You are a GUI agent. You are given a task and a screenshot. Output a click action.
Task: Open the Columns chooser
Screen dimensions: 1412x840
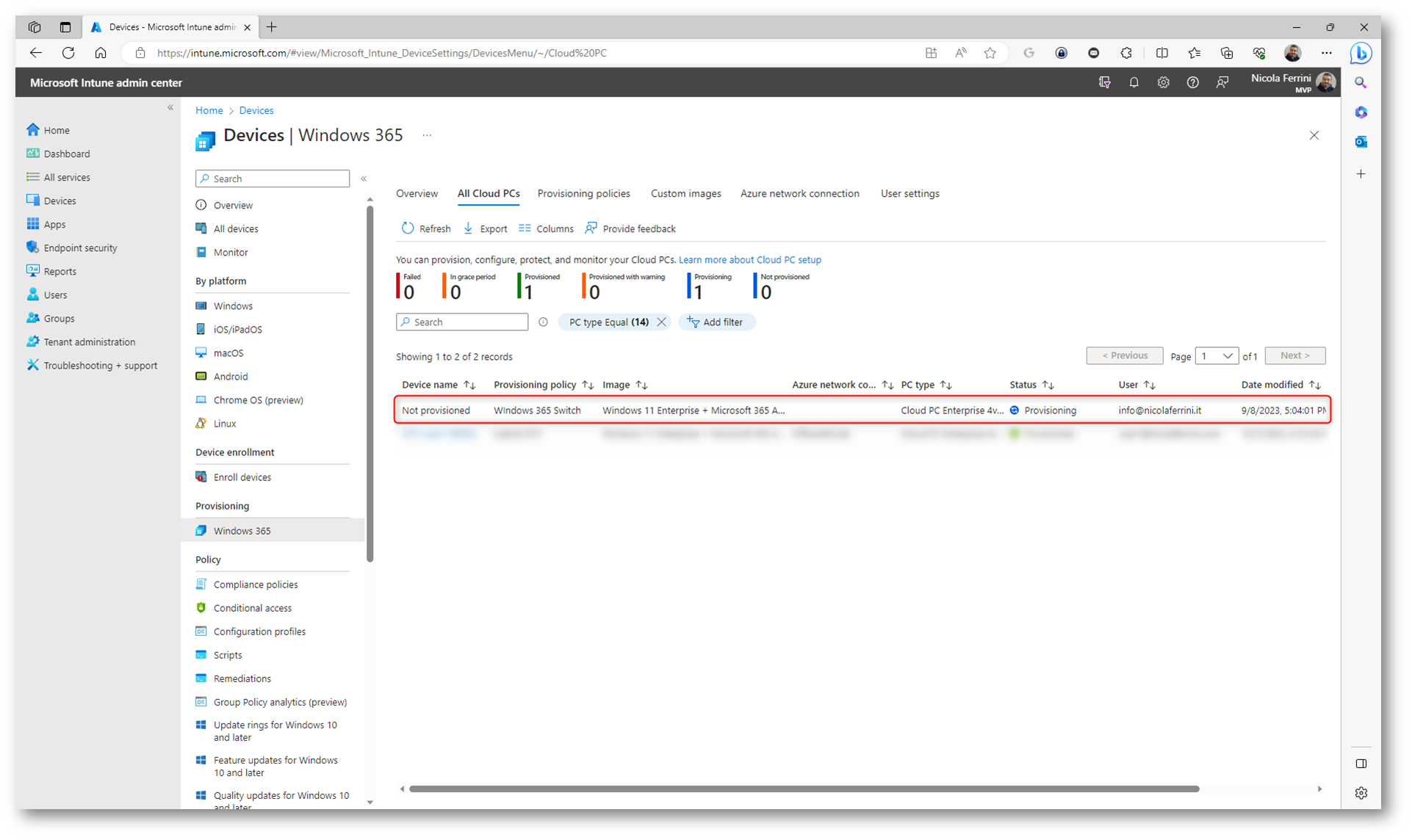coord(546,228)
